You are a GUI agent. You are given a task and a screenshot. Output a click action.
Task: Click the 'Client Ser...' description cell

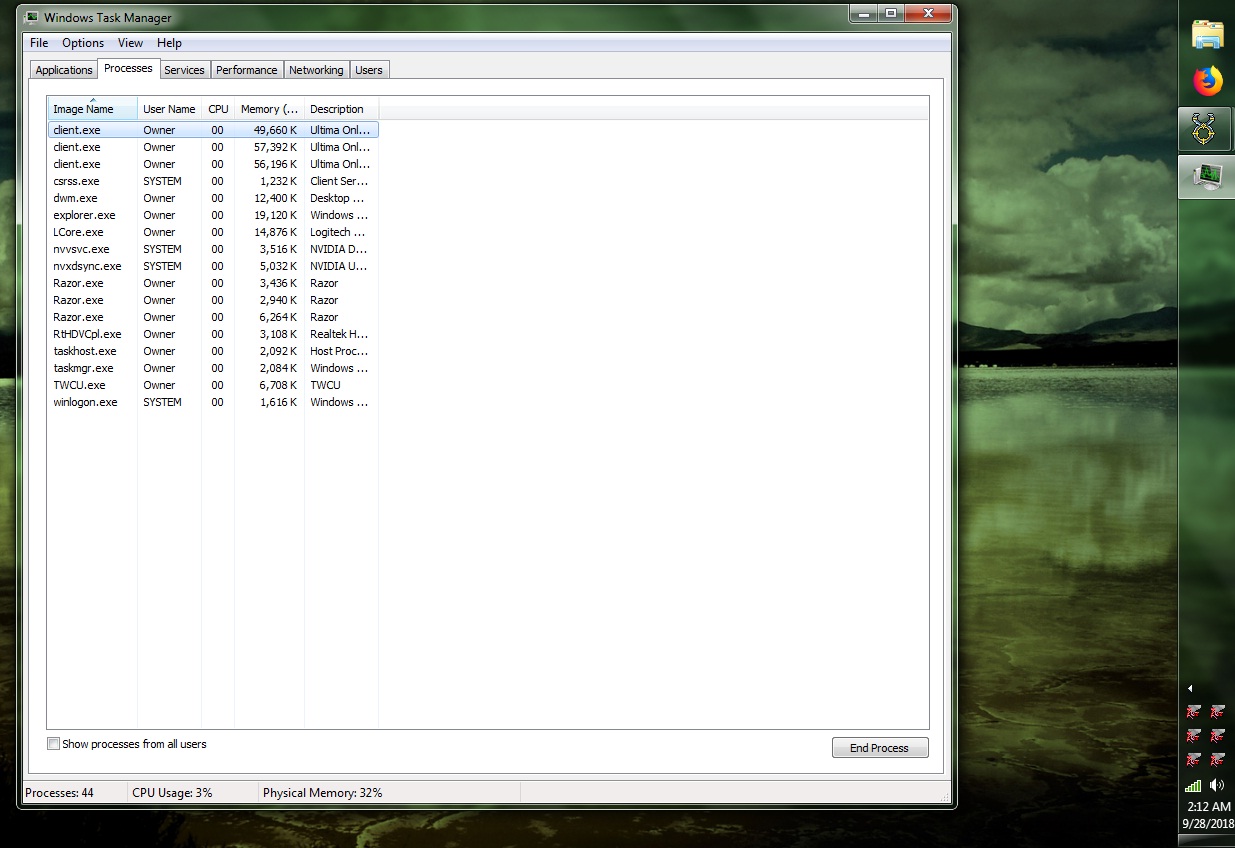(339, 181)
